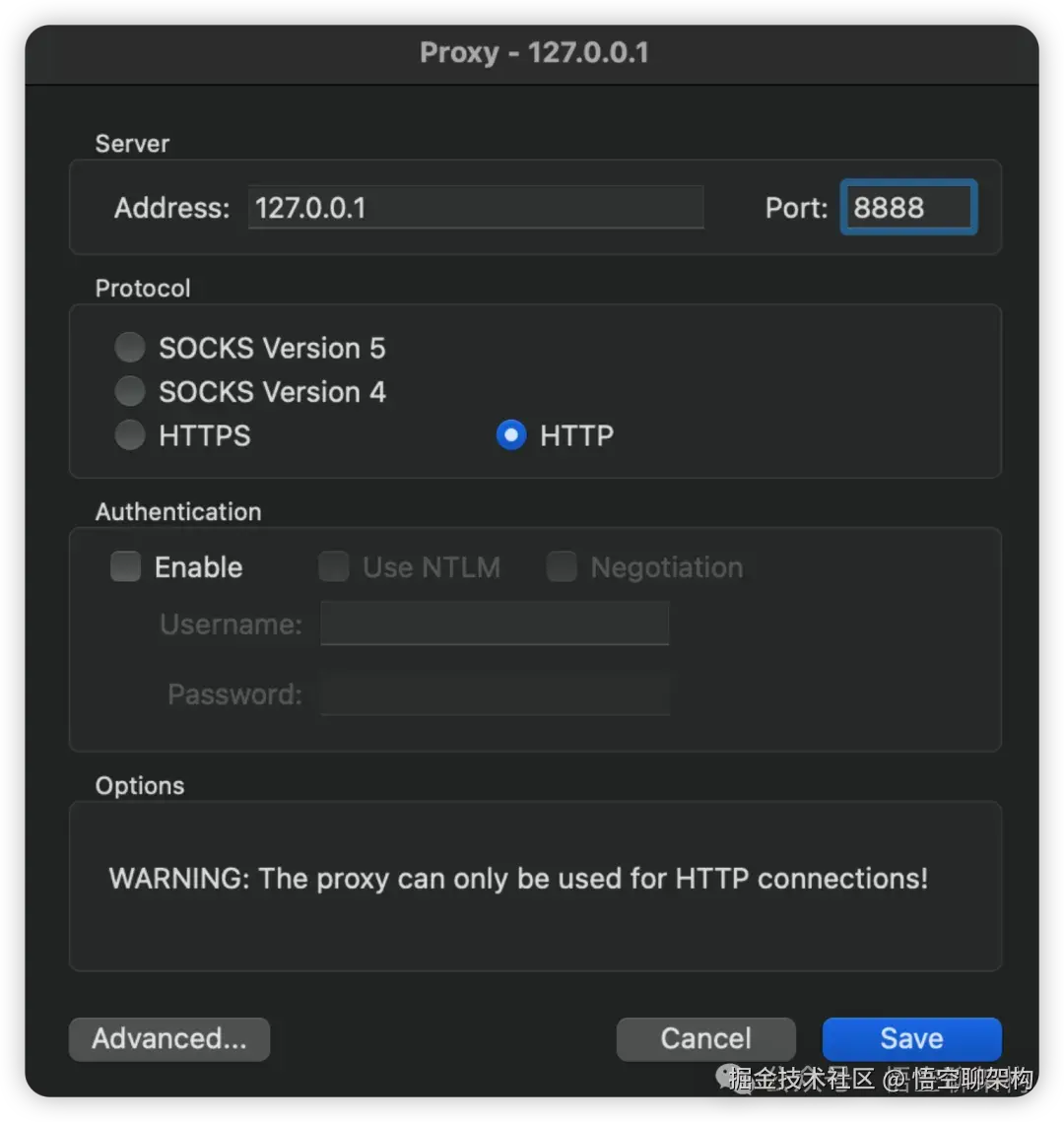Click the Options section heading
This screenshot has width=1064, height=1122.
coord(140,786)
